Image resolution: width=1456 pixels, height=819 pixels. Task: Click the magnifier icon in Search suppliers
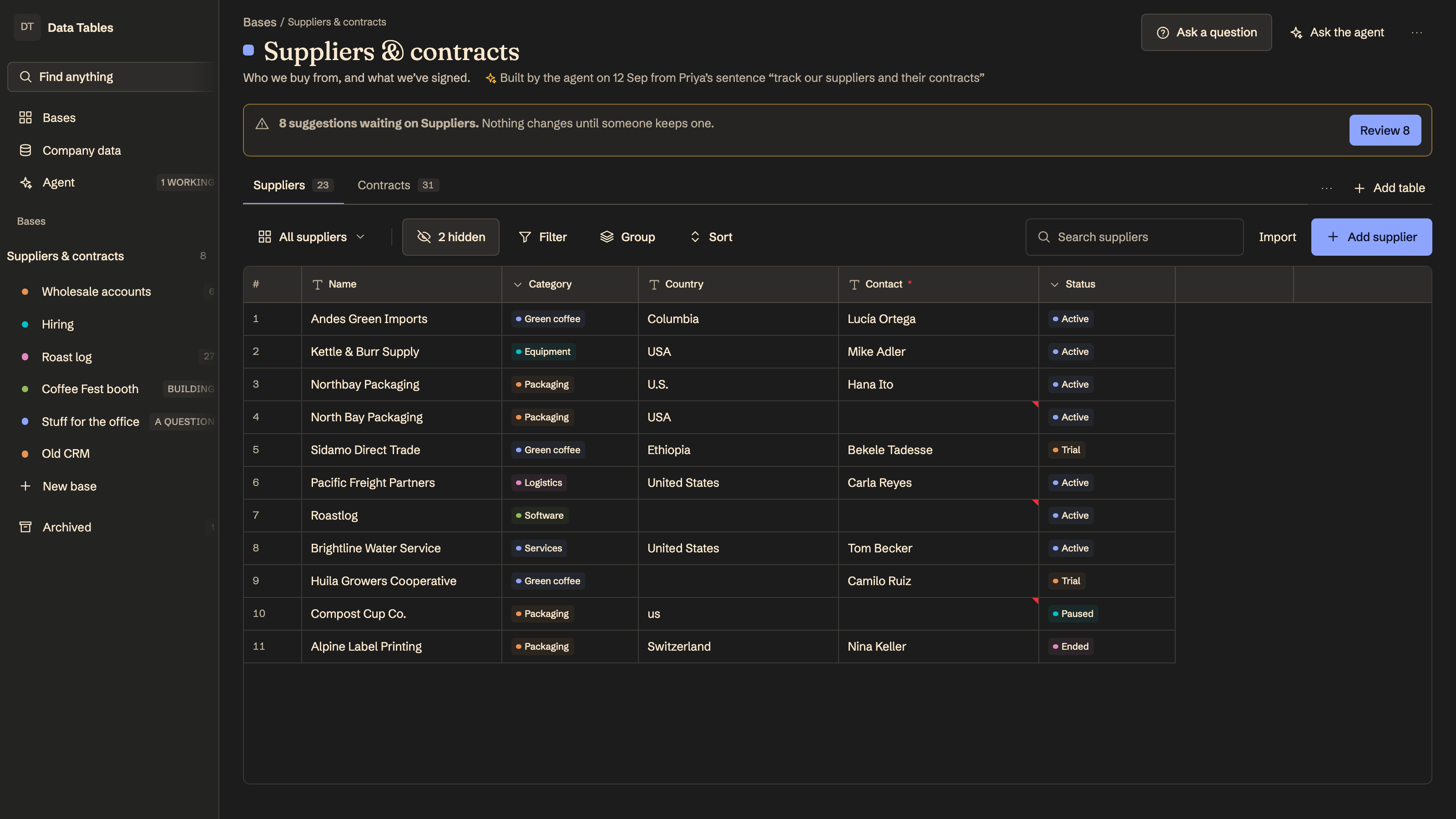pyautogui.click(x=1044, y=237)
